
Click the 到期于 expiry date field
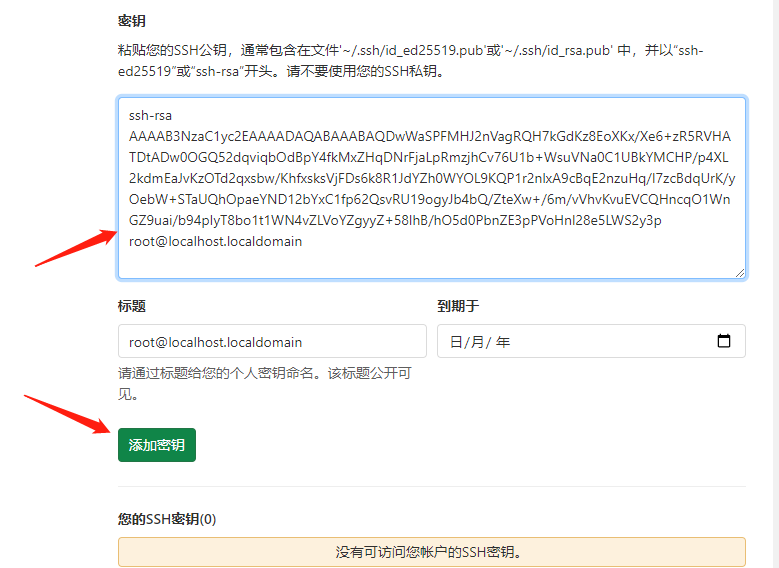591,341
